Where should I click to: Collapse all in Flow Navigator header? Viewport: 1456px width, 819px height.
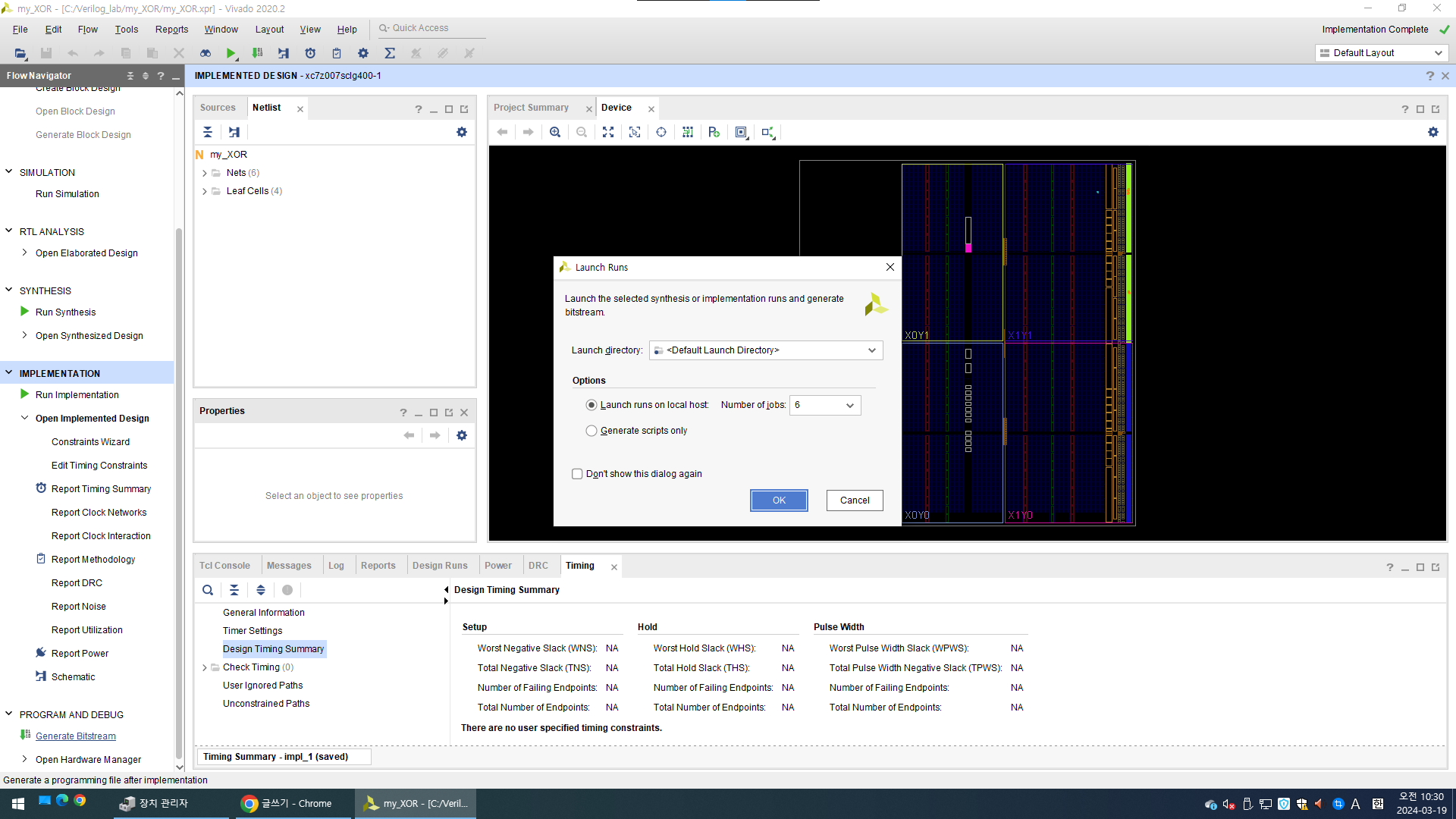coord(130,76)
